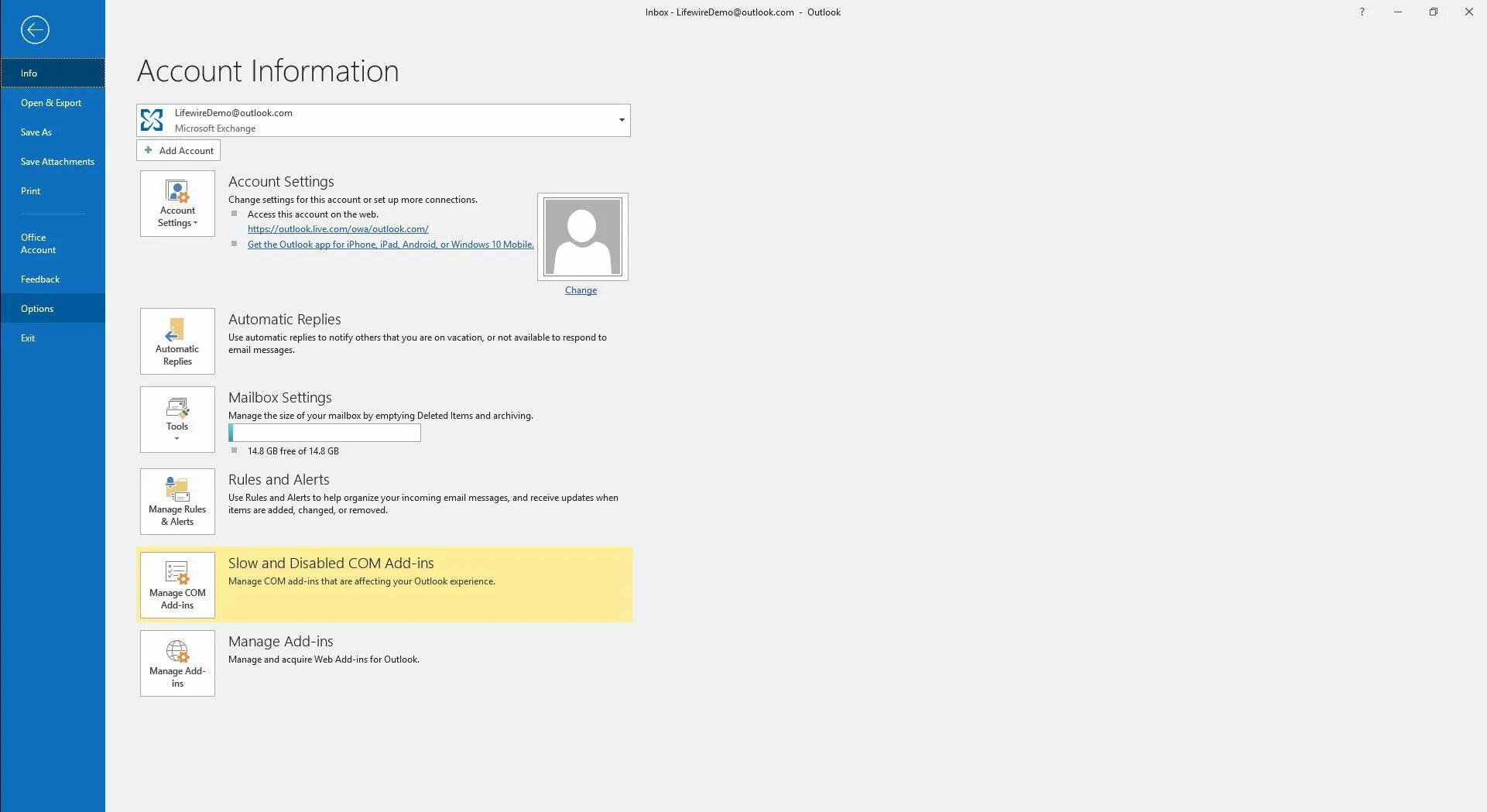Click the back arrow to return to Inbox
This screenshot has width=1487, height=812.
tap(35, 30)
